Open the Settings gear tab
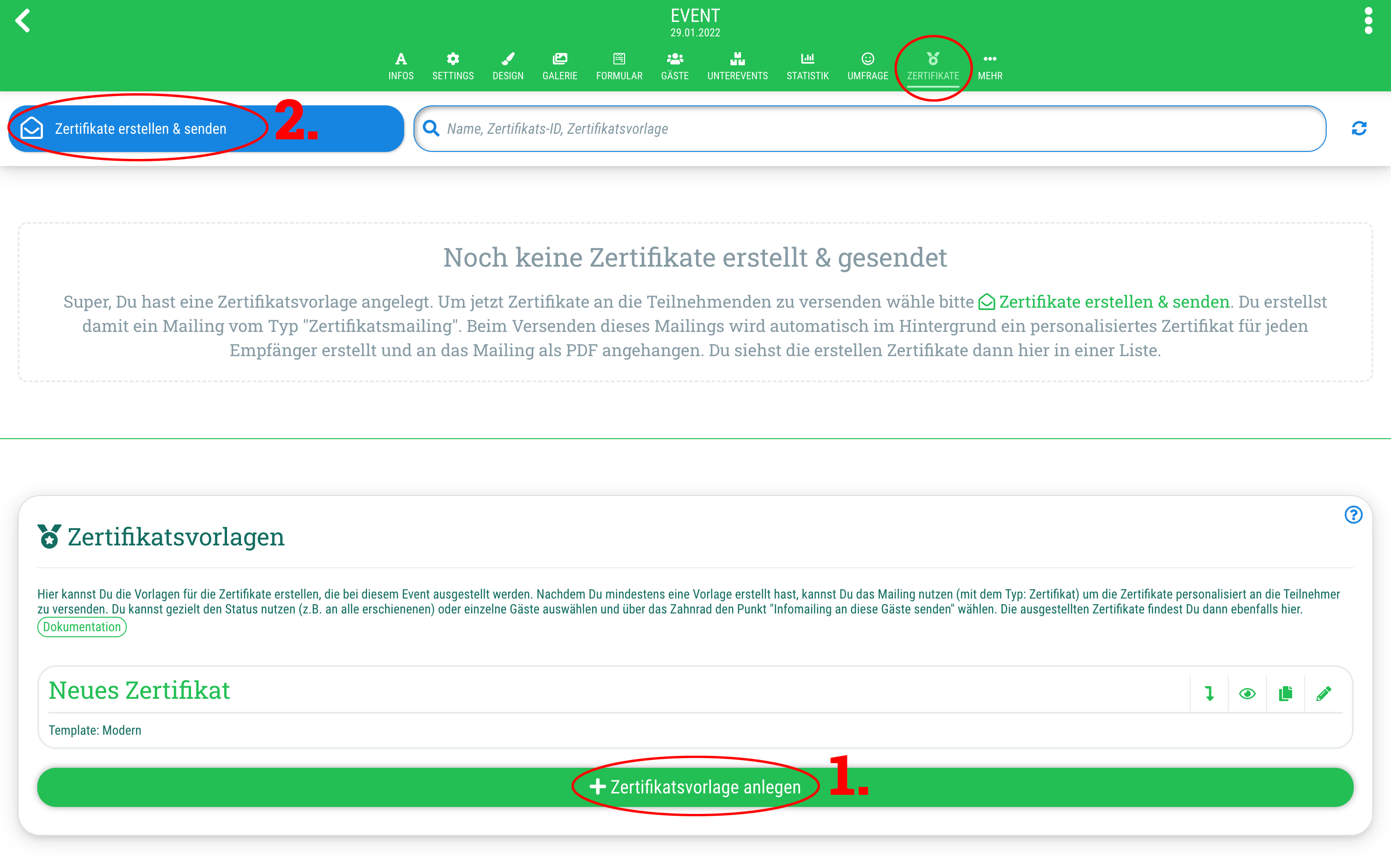 453,66
